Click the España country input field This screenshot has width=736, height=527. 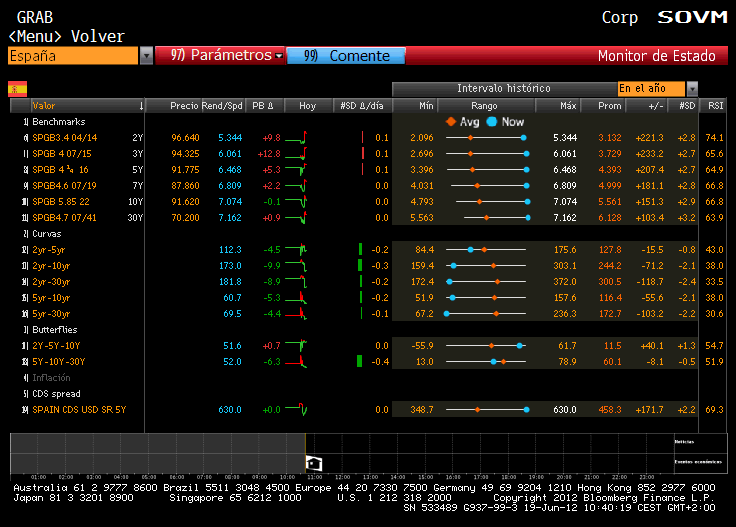(x=70, y=56)
